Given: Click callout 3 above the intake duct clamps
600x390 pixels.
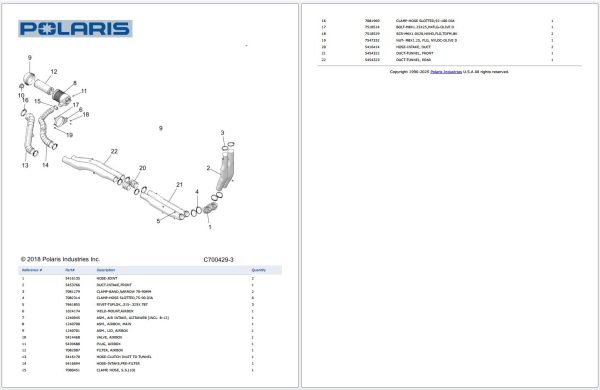Looking at the screenshot, I should click(x=222, y=133).
